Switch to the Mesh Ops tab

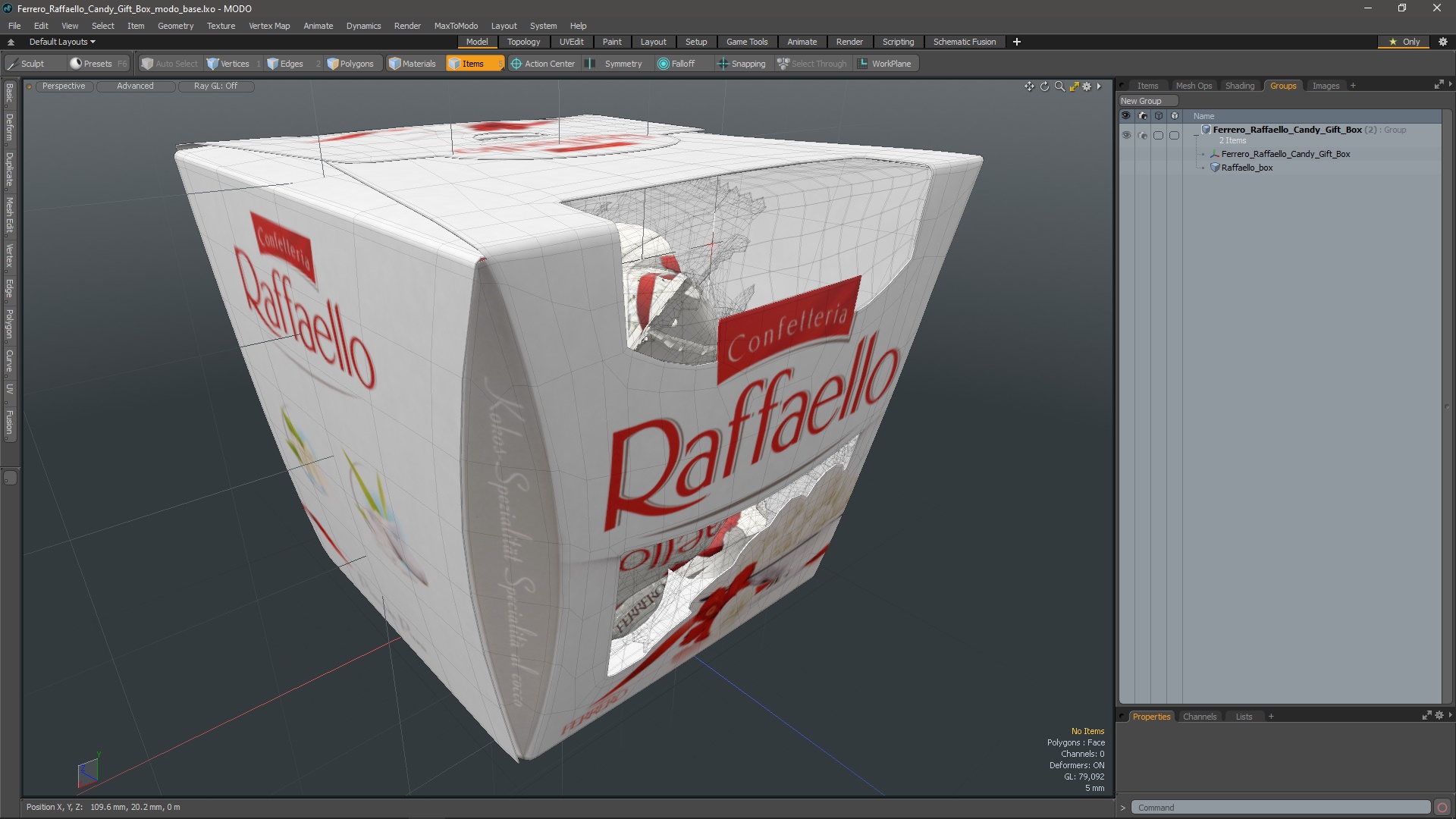[x=1194, y=86]
